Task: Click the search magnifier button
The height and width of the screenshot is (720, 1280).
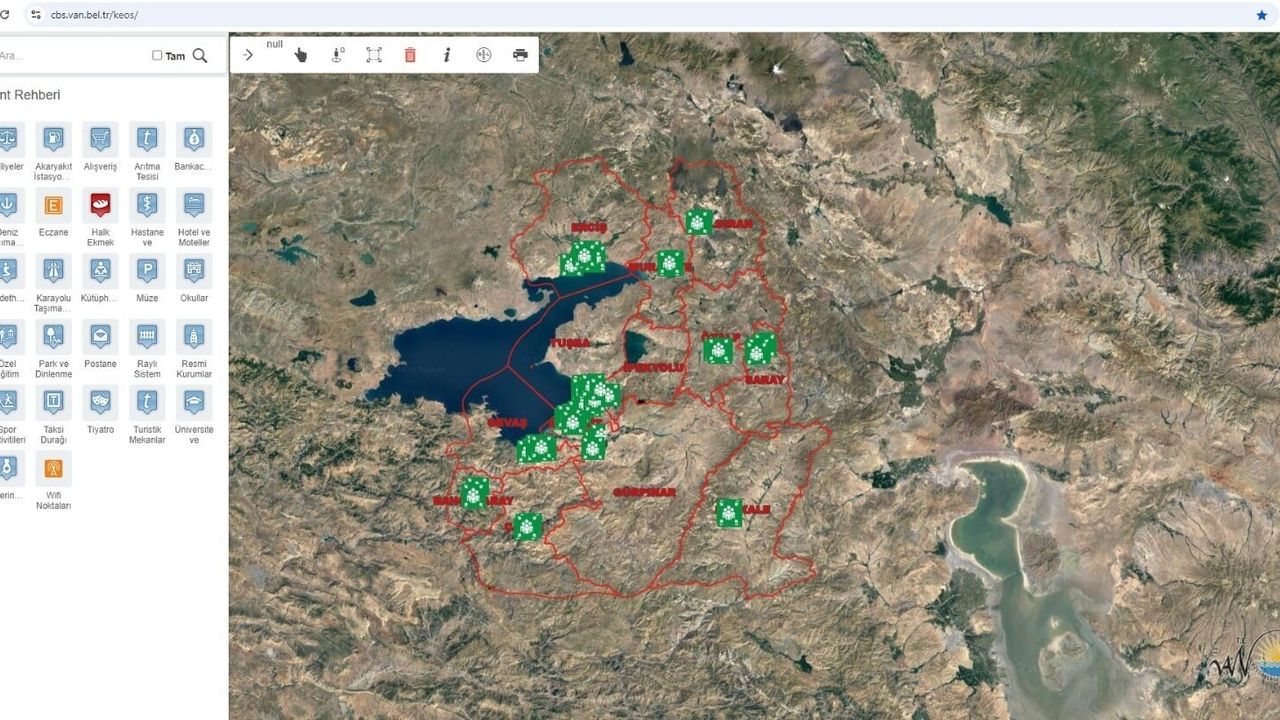Action: coord(200,56)
